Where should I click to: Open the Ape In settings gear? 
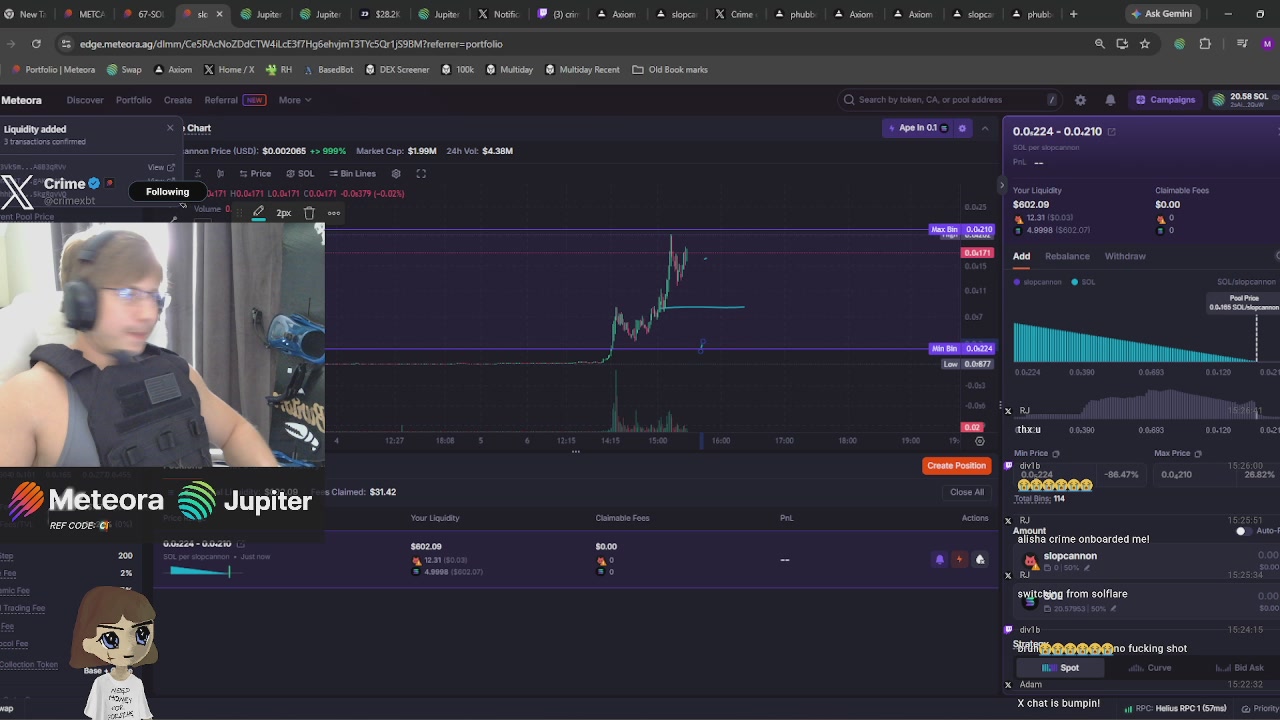(962, 128)
